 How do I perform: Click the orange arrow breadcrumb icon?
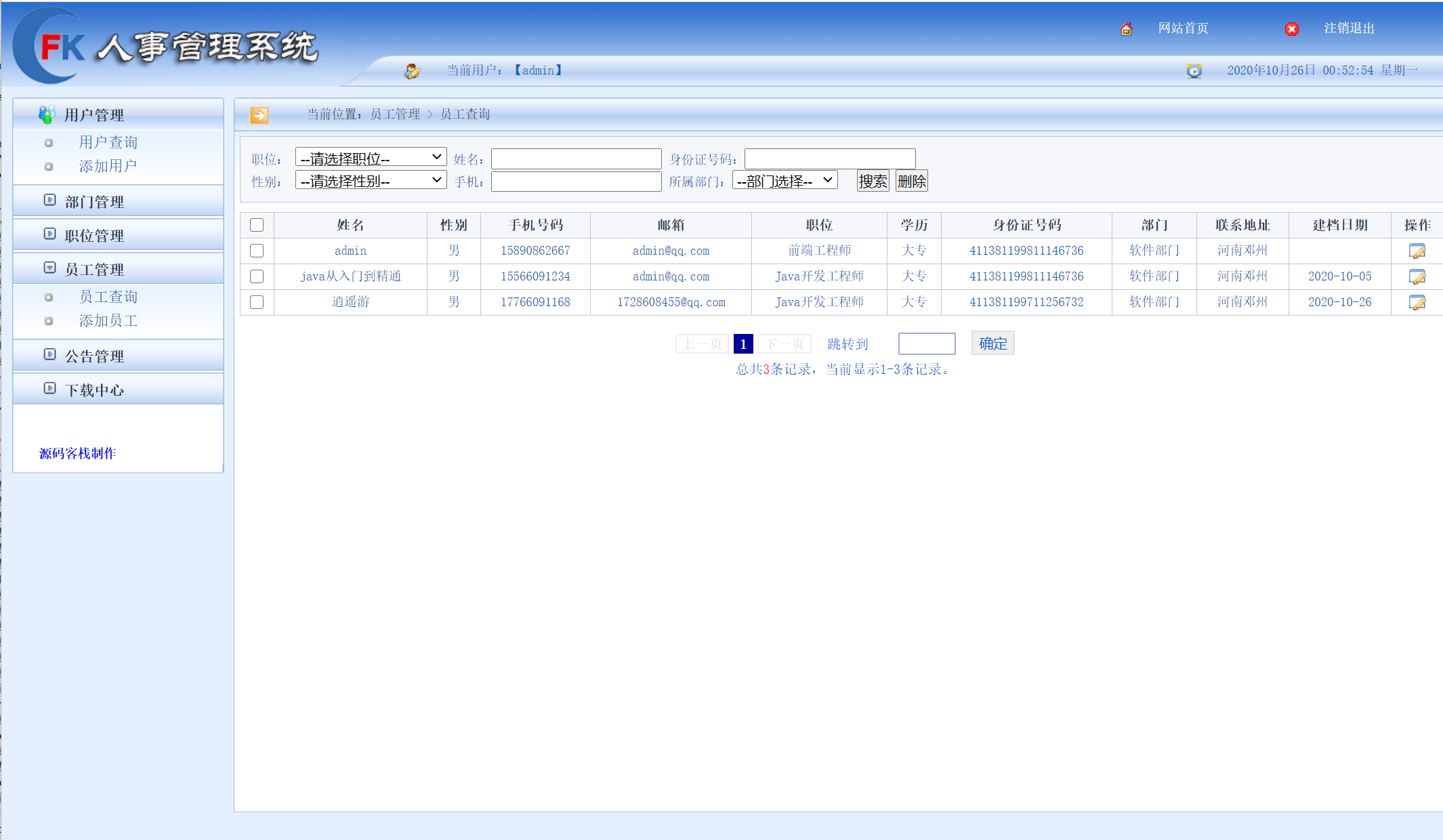tap(259, 115)
